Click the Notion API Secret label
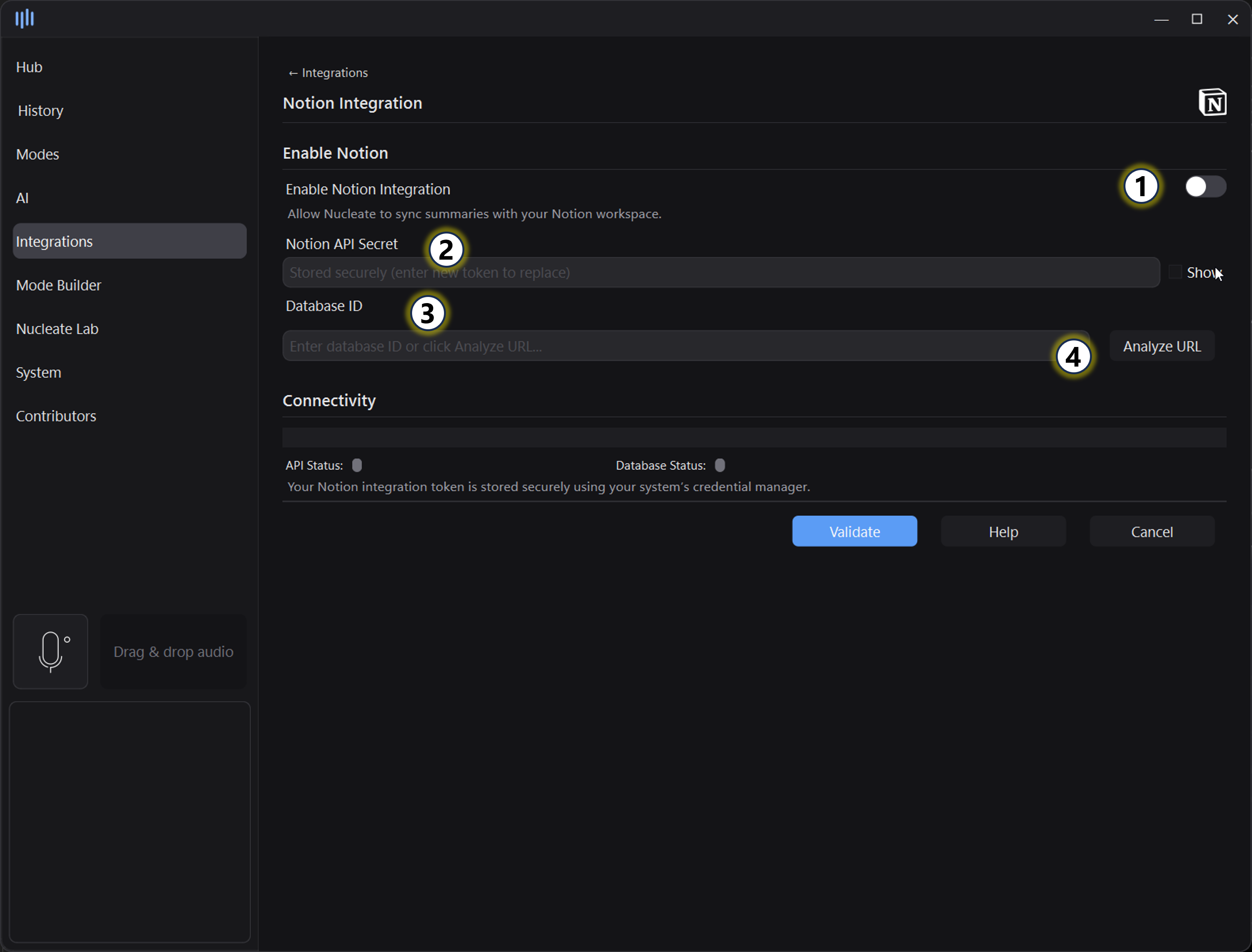1252x952 pixels. (x=342, y=243)
